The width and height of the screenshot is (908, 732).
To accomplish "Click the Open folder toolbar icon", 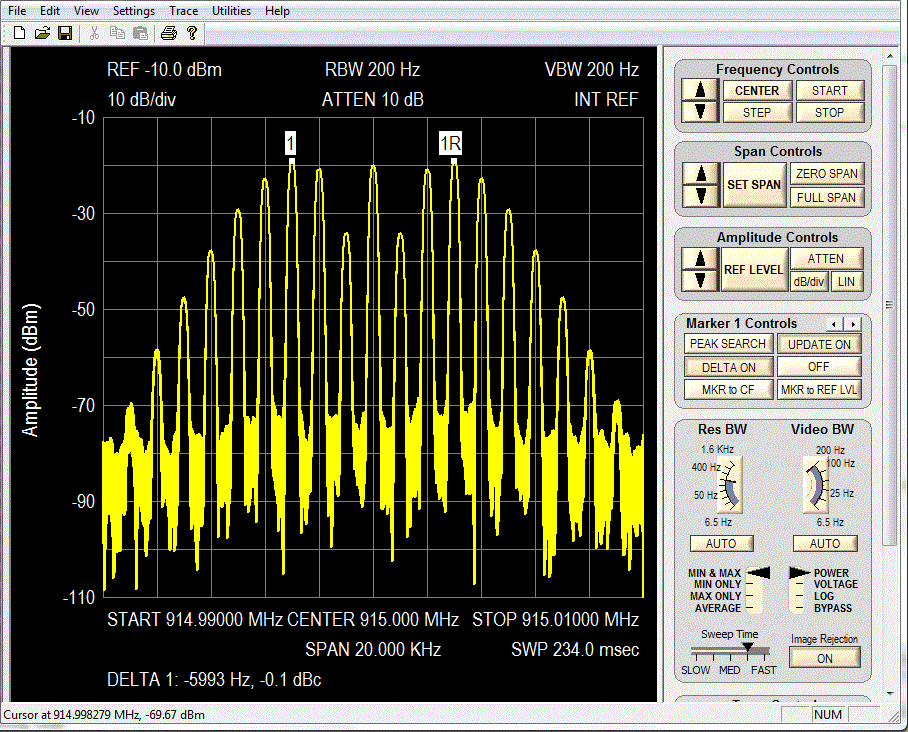I will click(x=41, y=33).
